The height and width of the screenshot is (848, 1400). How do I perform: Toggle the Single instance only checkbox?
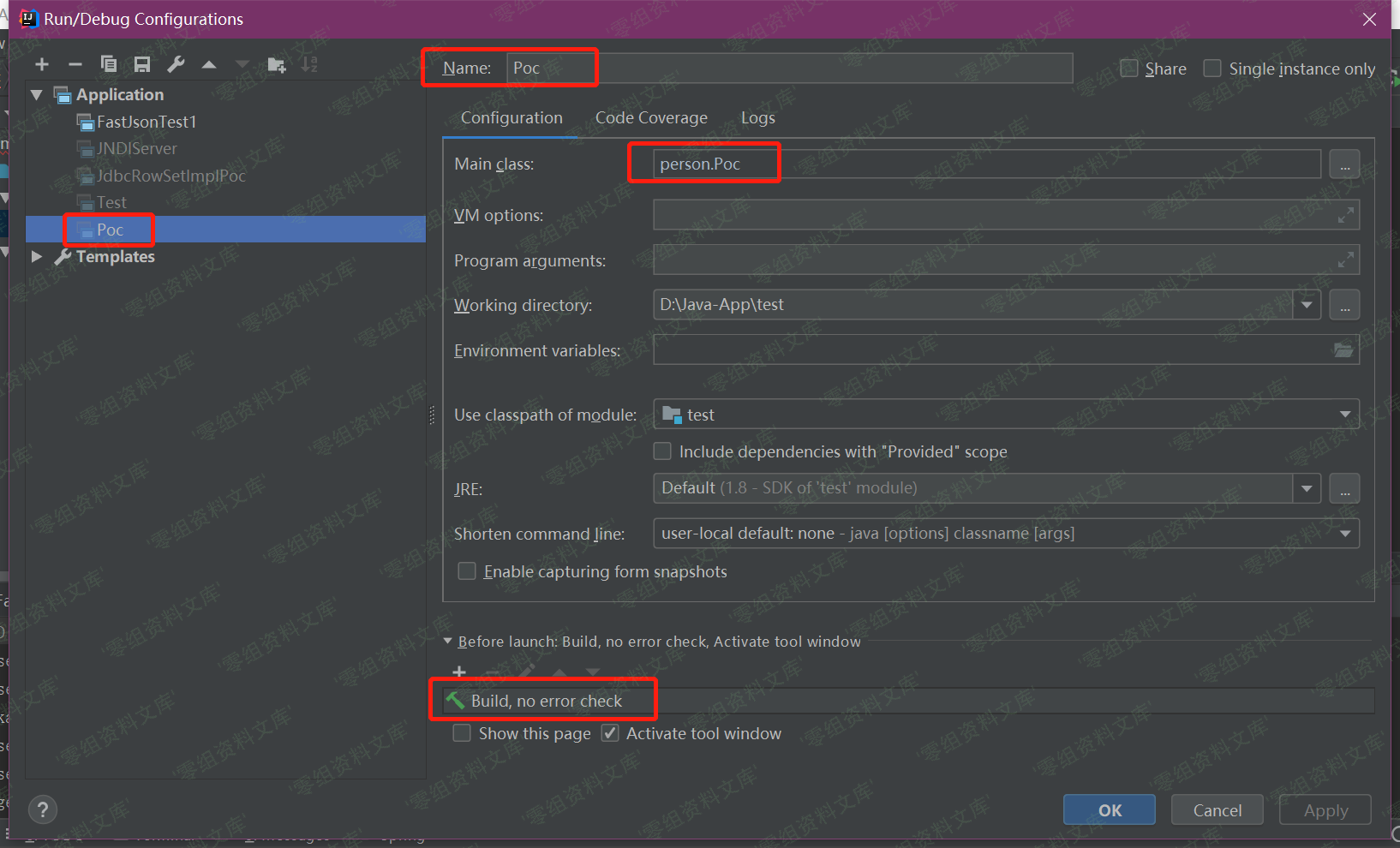click(1212, 69)
